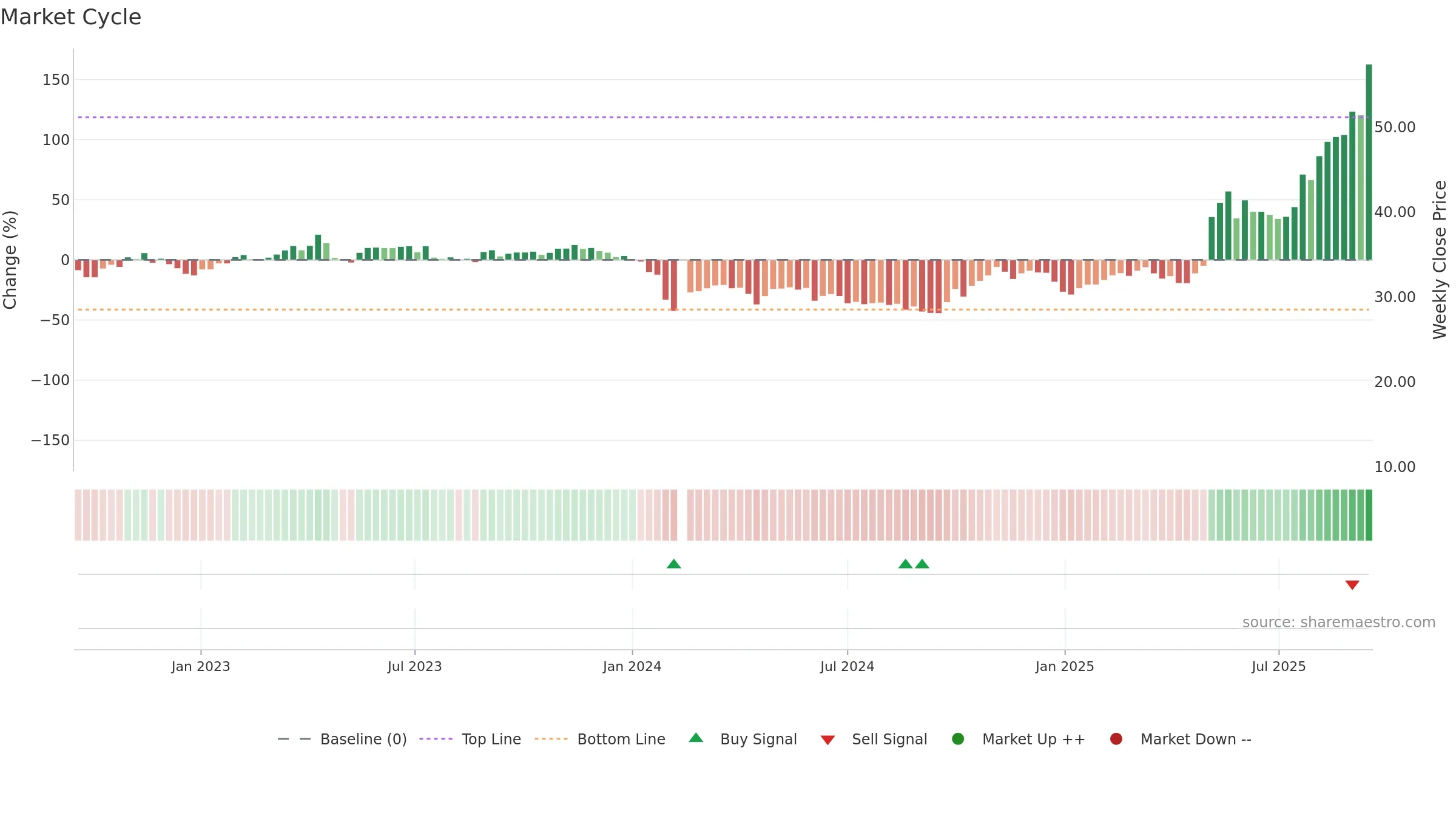Viewport: 1456px width, 819px height.
Task: Click the source: sharemaestro.com text
Action: click(1339, 622)
